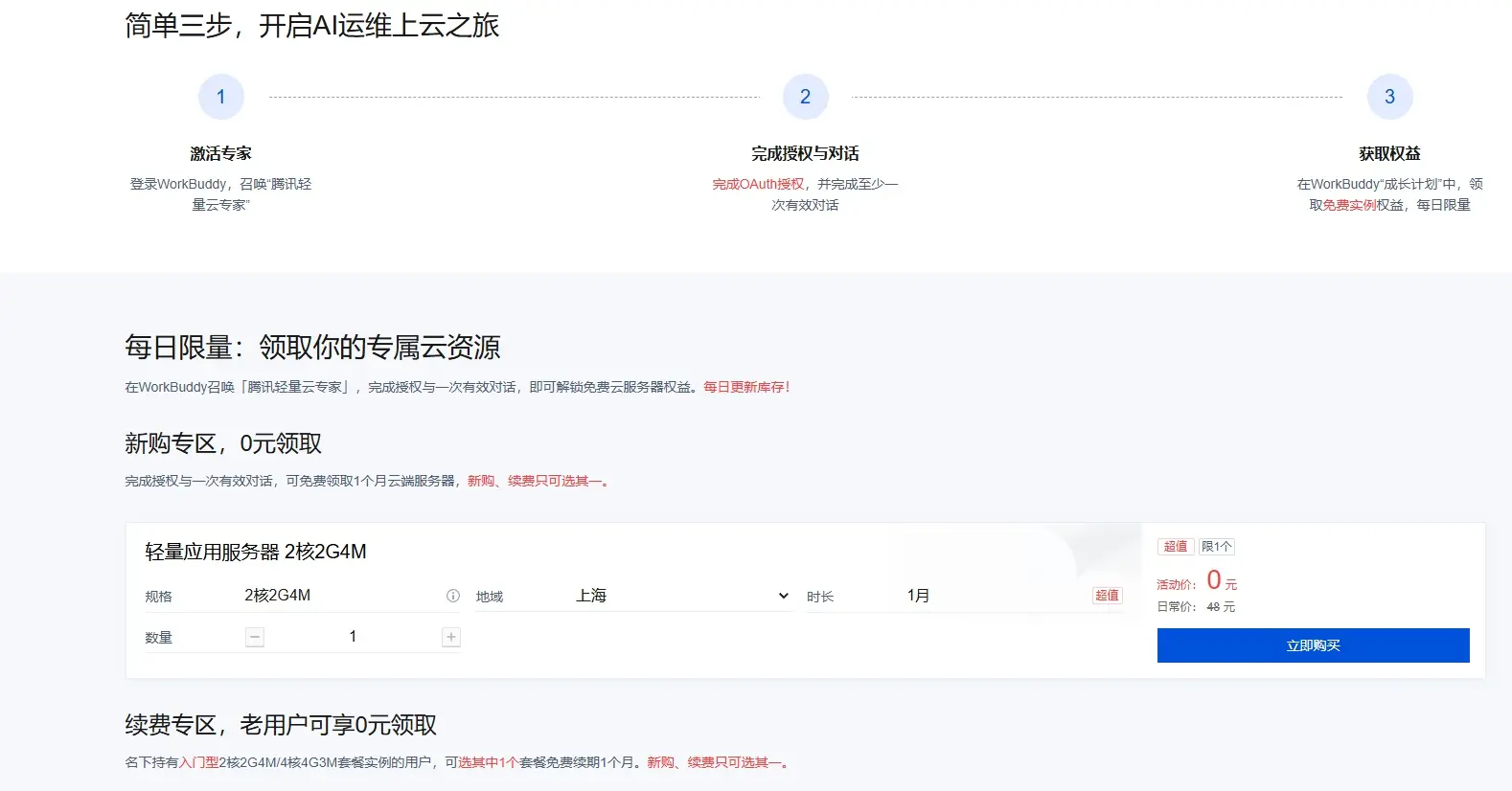This screenshot has height=791, width=1512.
Task: Click the red 入门型 text in renewal description
Action: point(198,762)
